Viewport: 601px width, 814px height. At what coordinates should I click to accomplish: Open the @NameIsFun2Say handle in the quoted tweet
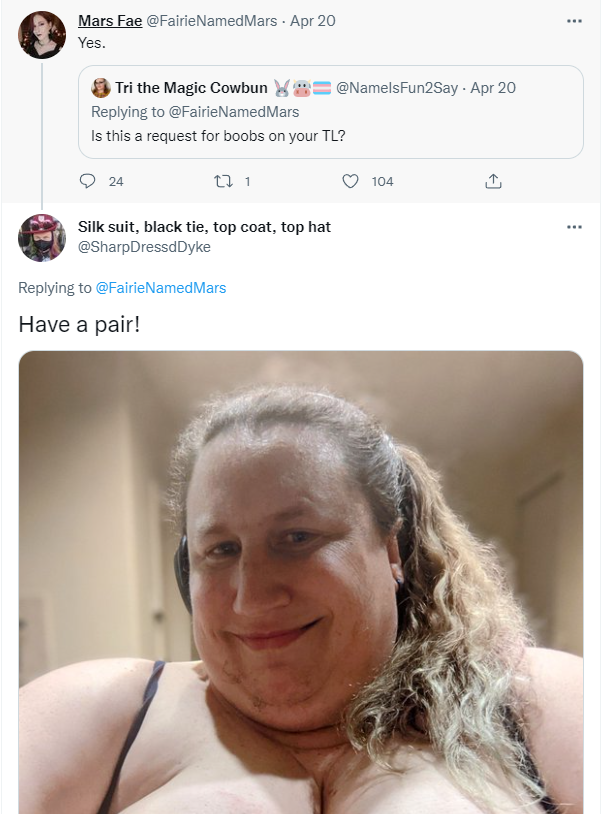tap(397, 88)
